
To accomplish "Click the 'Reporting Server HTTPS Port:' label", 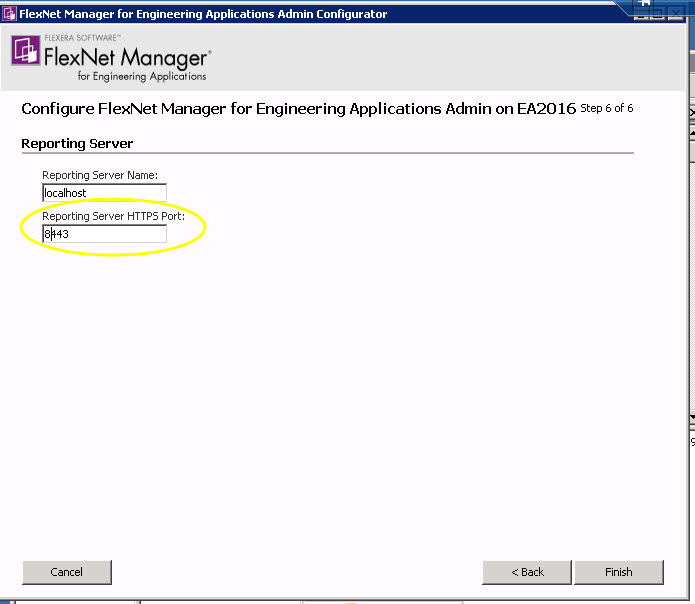I will tap(113, 216).
